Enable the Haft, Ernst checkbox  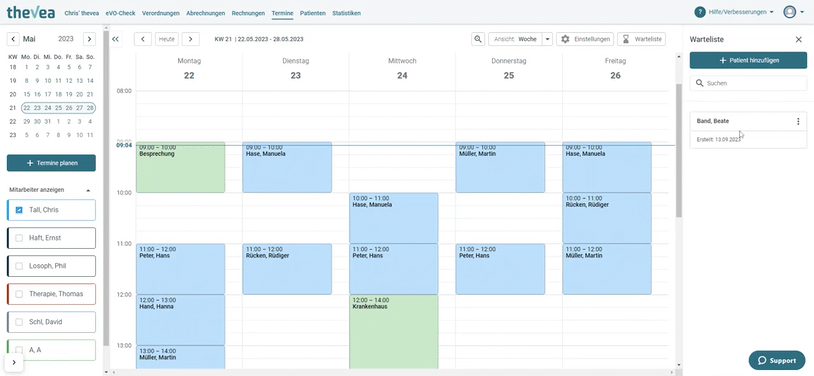(x=19, y=238)
